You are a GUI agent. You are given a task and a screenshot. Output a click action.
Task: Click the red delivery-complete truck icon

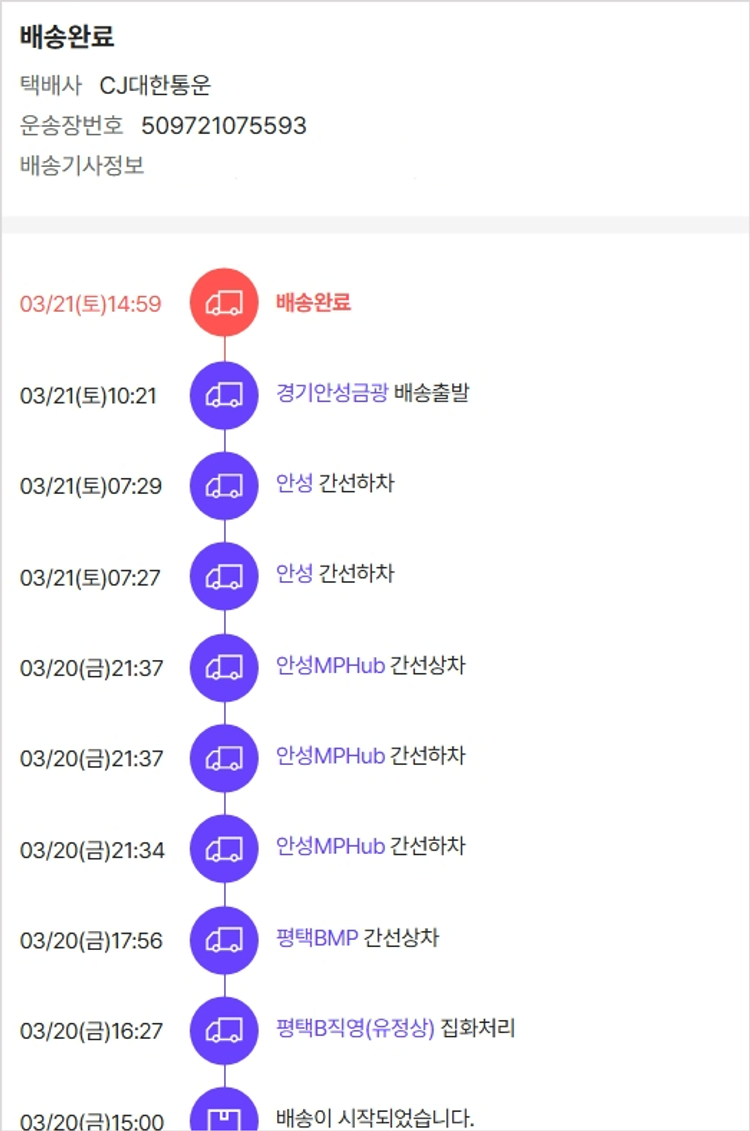click(224, 303)
